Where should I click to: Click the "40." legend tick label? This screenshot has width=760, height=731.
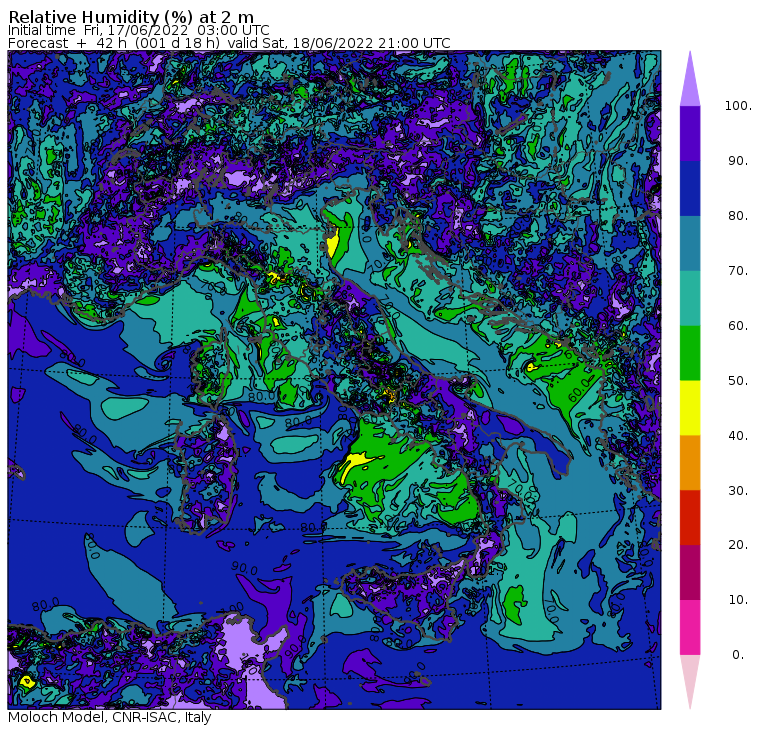point(738,436)
